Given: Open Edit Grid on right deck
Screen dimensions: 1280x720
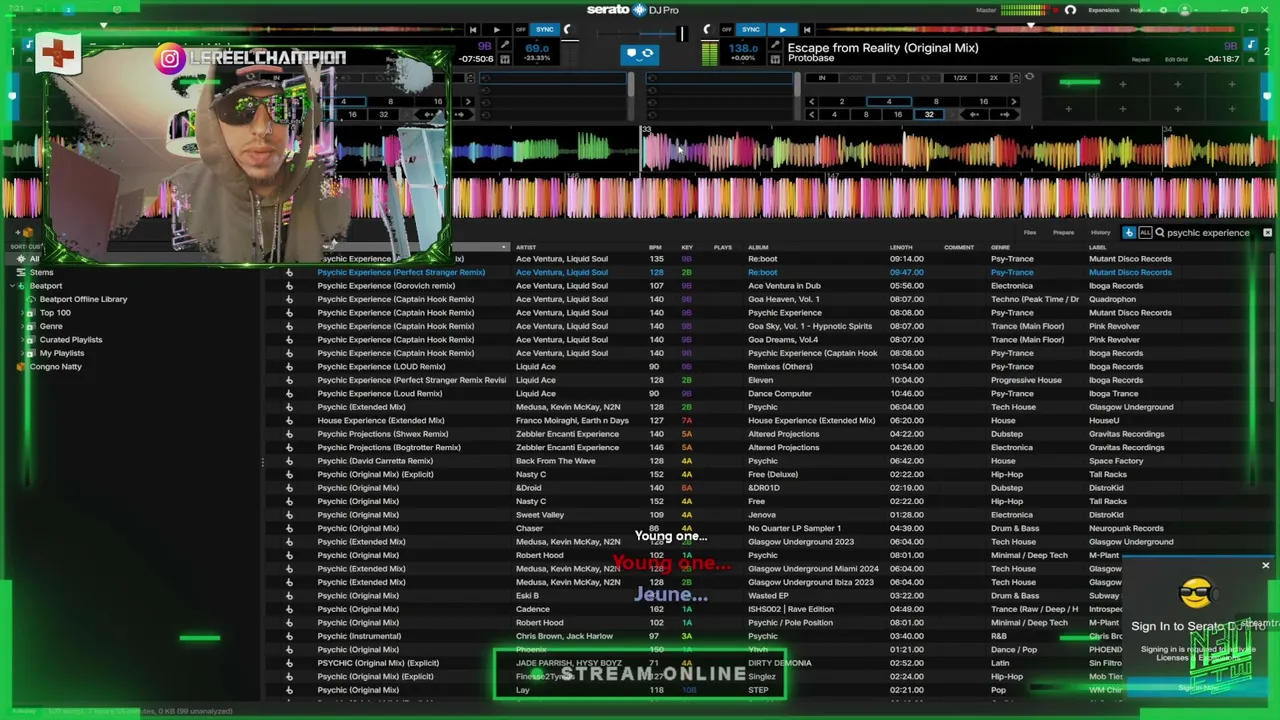Looking at the screenshot, I should [1176, 59].
